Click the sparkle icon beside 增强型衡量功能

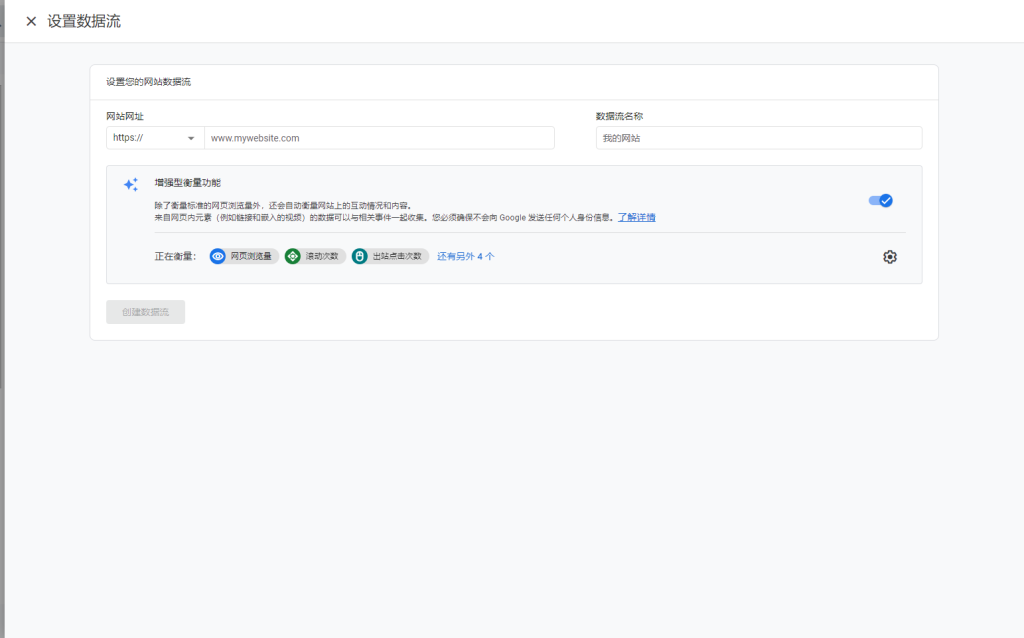pos(131,185)
